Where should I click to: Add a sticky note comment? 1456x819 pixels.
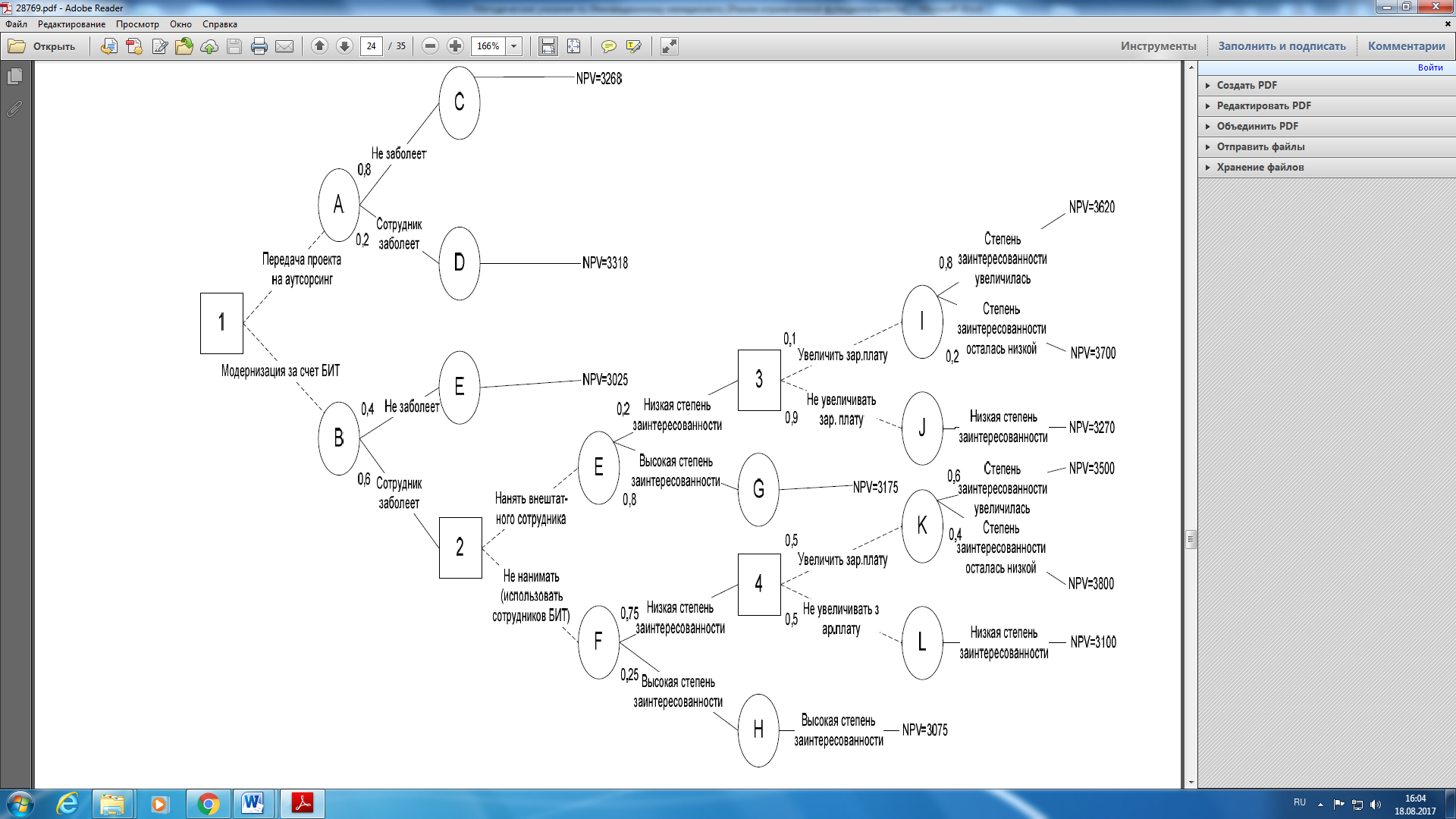608,46
